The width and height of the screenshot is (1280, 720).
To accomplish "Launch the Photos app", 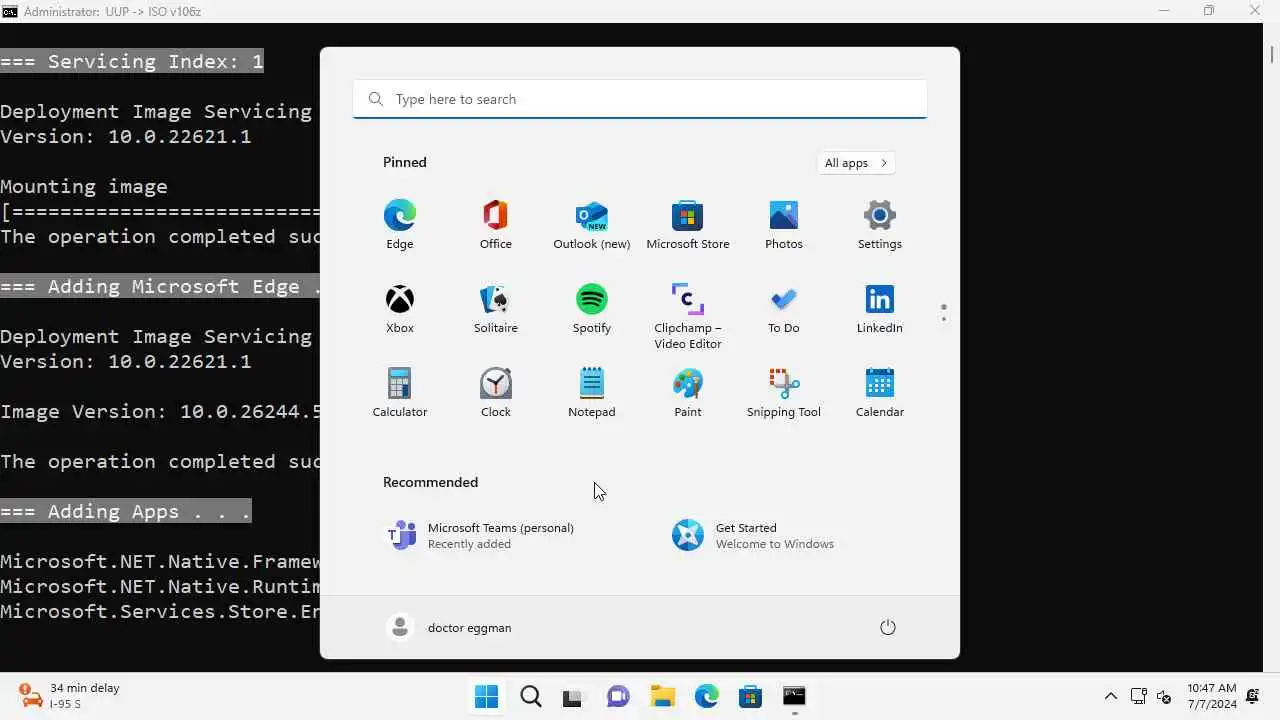I will 784,225.
